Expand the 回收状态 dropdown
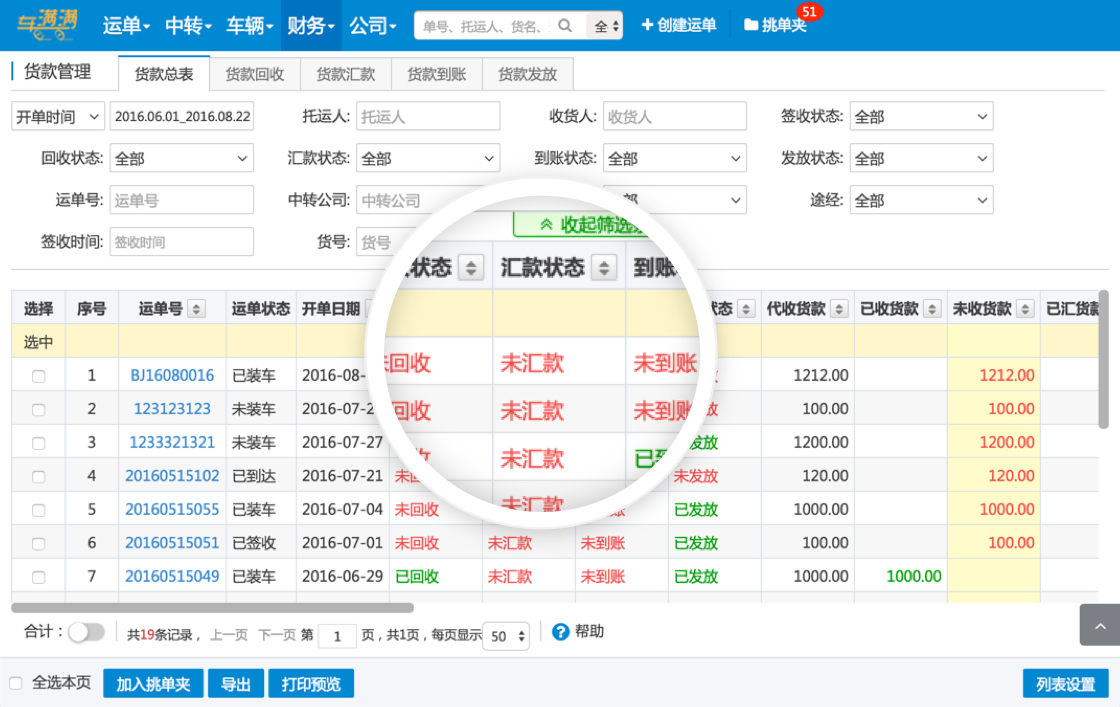The width and height of the screenshot is (1120, 707). click(x=182, y=159)
